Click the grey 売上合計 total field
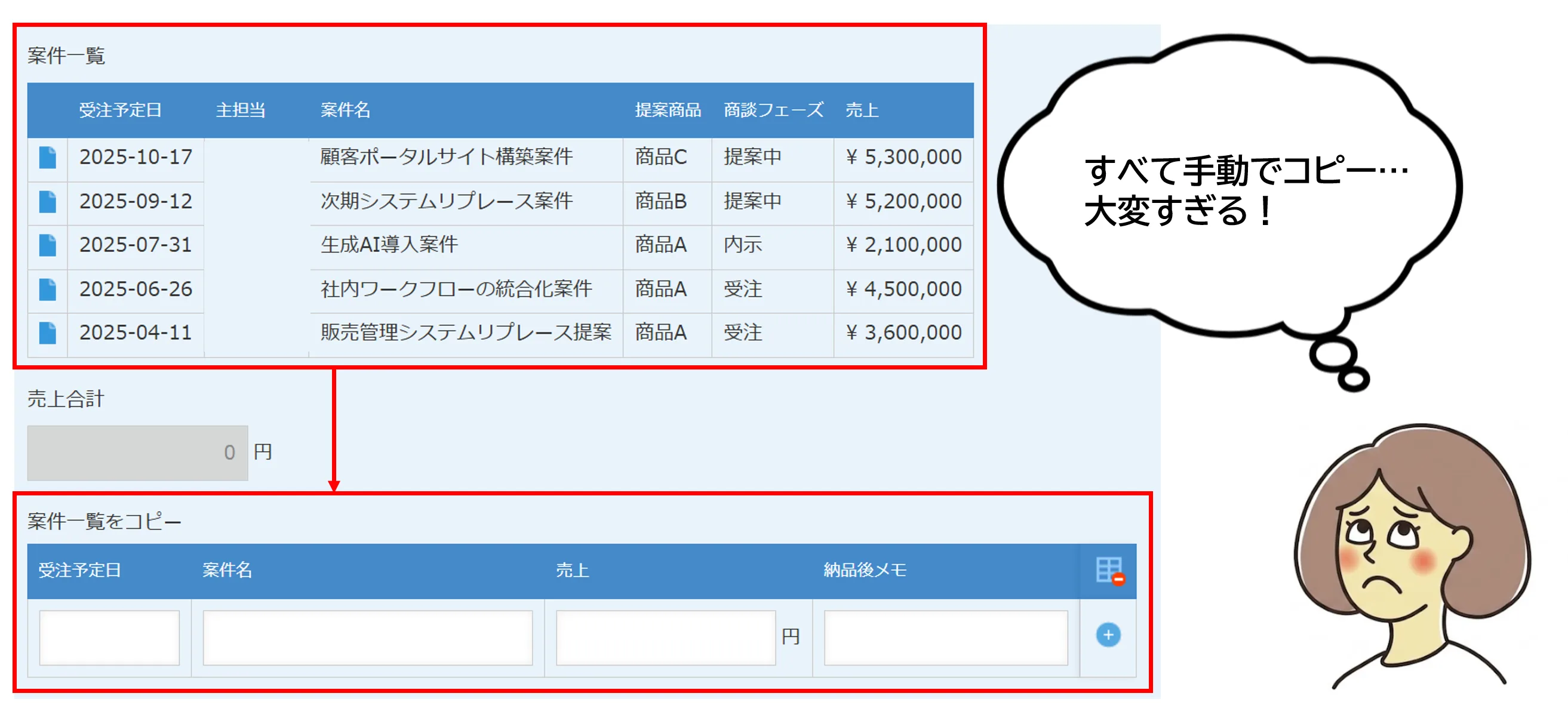 point(137,452)
